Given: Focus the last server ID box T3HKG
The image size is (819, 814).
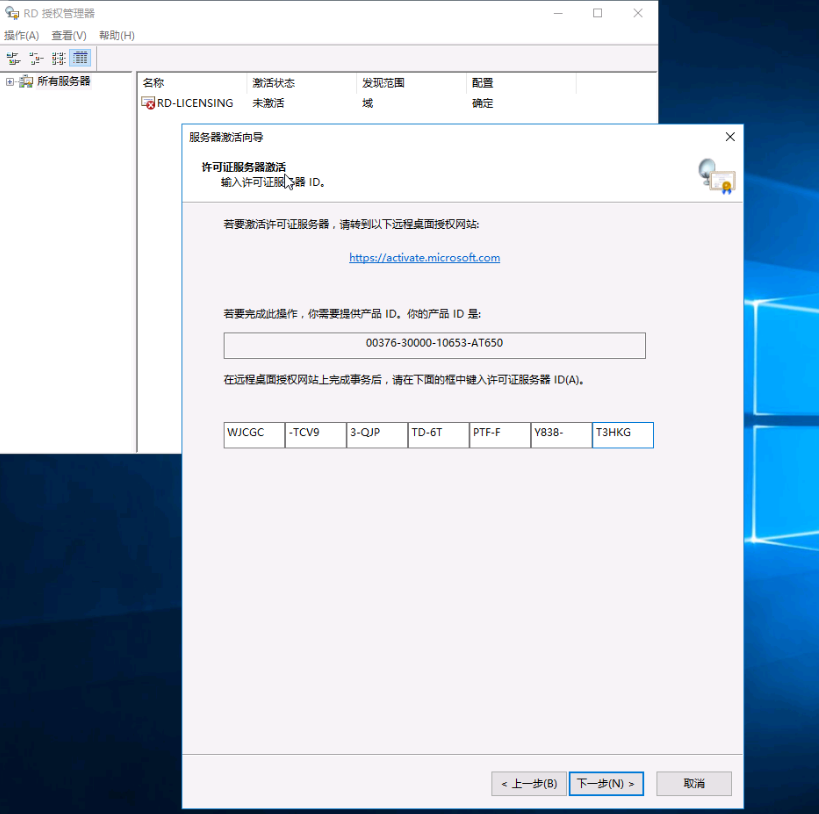Looking at the screenshot, I should (622, 434).
